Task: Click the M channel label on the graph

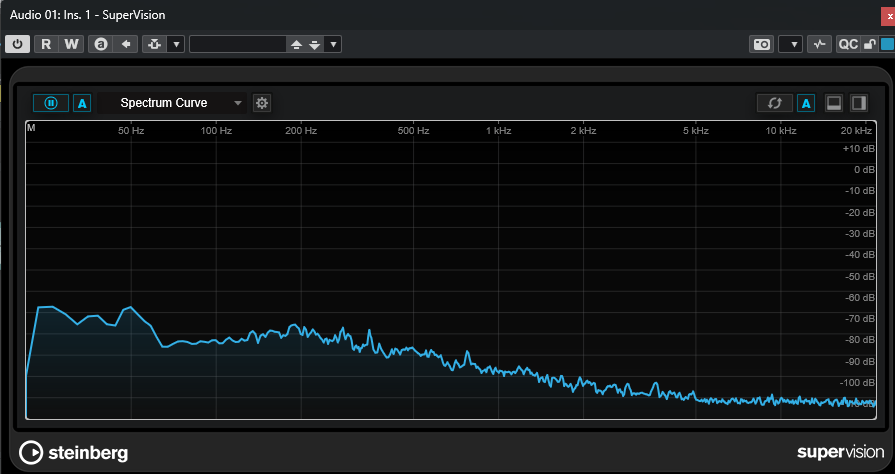Action: tap(31, 128)
